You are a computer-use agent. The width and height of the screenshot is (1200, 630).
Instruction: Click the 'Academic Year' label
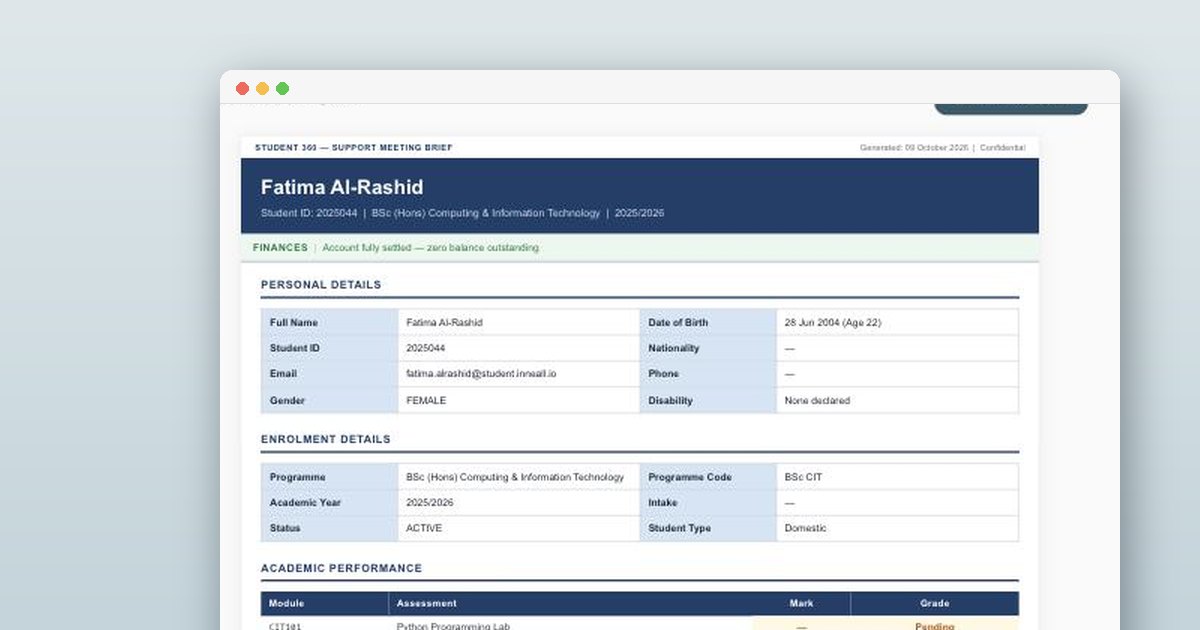306,503
